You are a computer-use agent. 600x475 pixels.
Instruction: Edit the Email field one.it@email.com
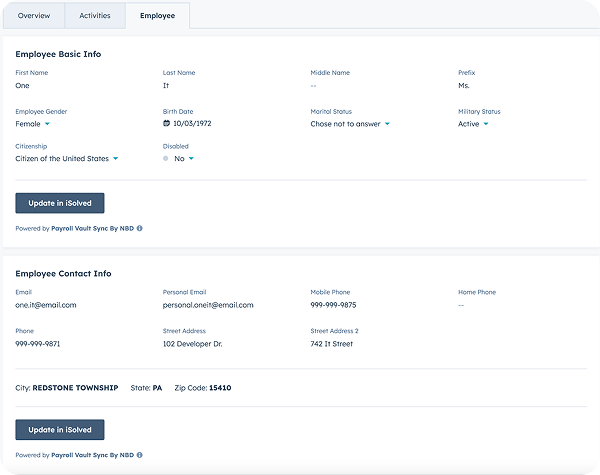[x=46, y=305]
